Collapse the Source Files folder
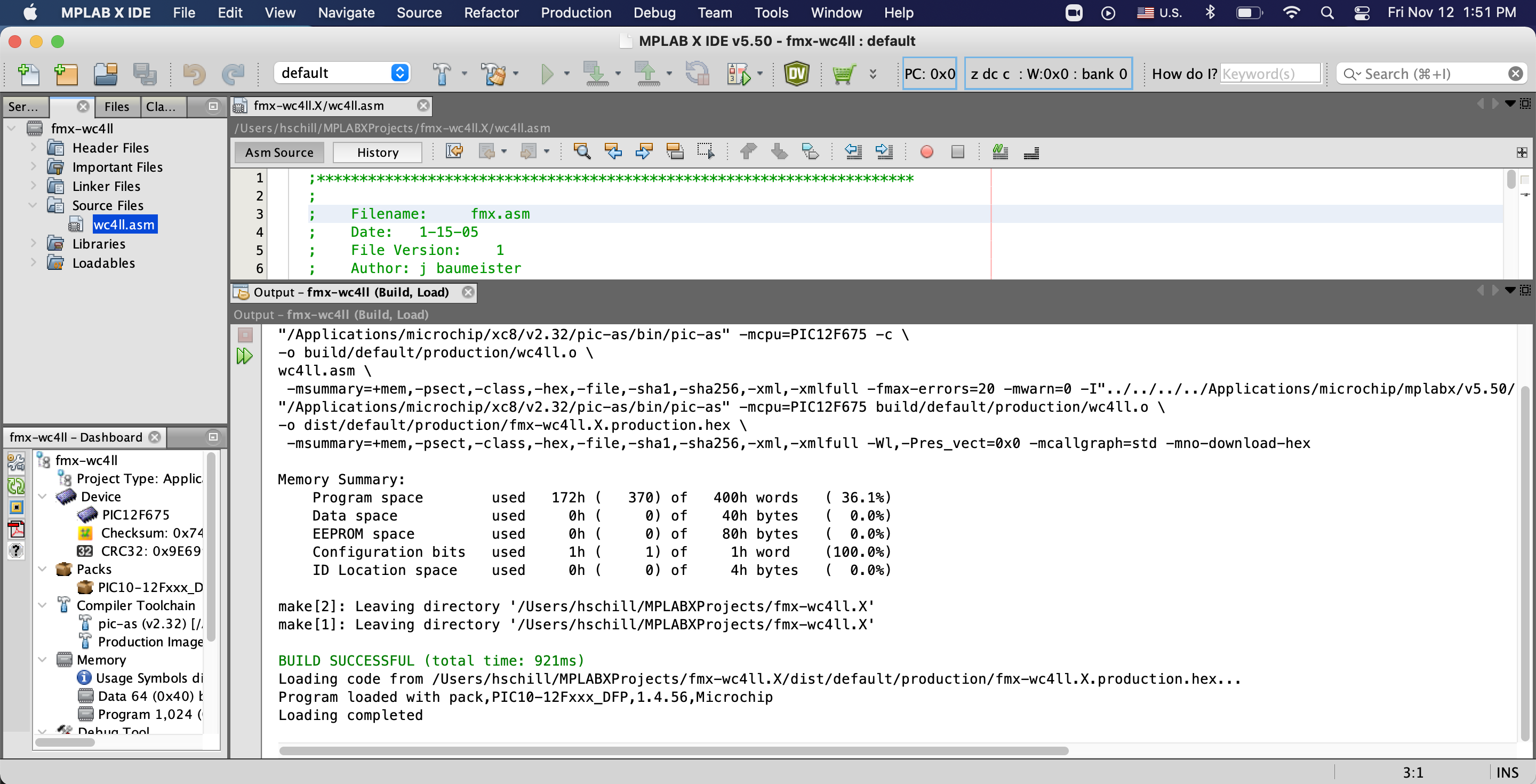The height and width of the screenshot is (784, 1536). click(34, 205)
